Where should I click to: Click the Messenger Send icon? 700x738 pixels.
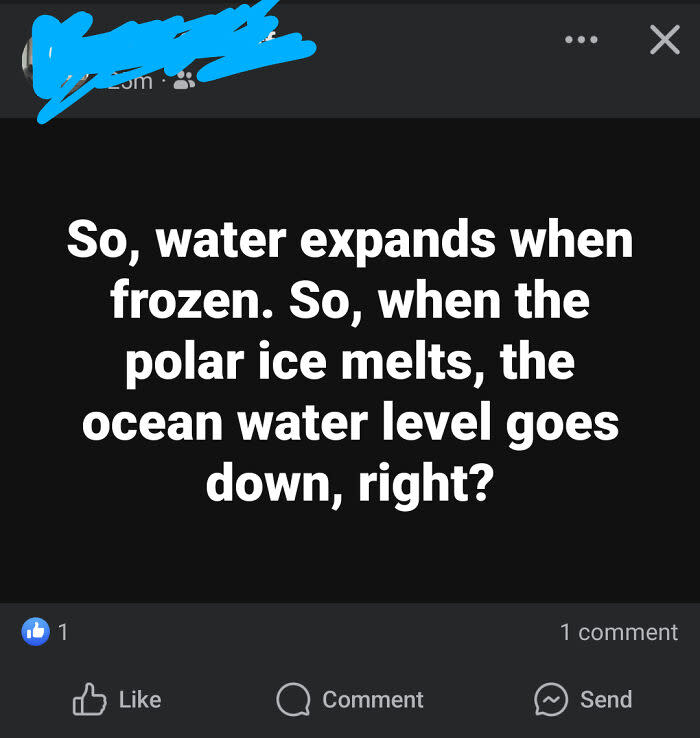(551, 700)
